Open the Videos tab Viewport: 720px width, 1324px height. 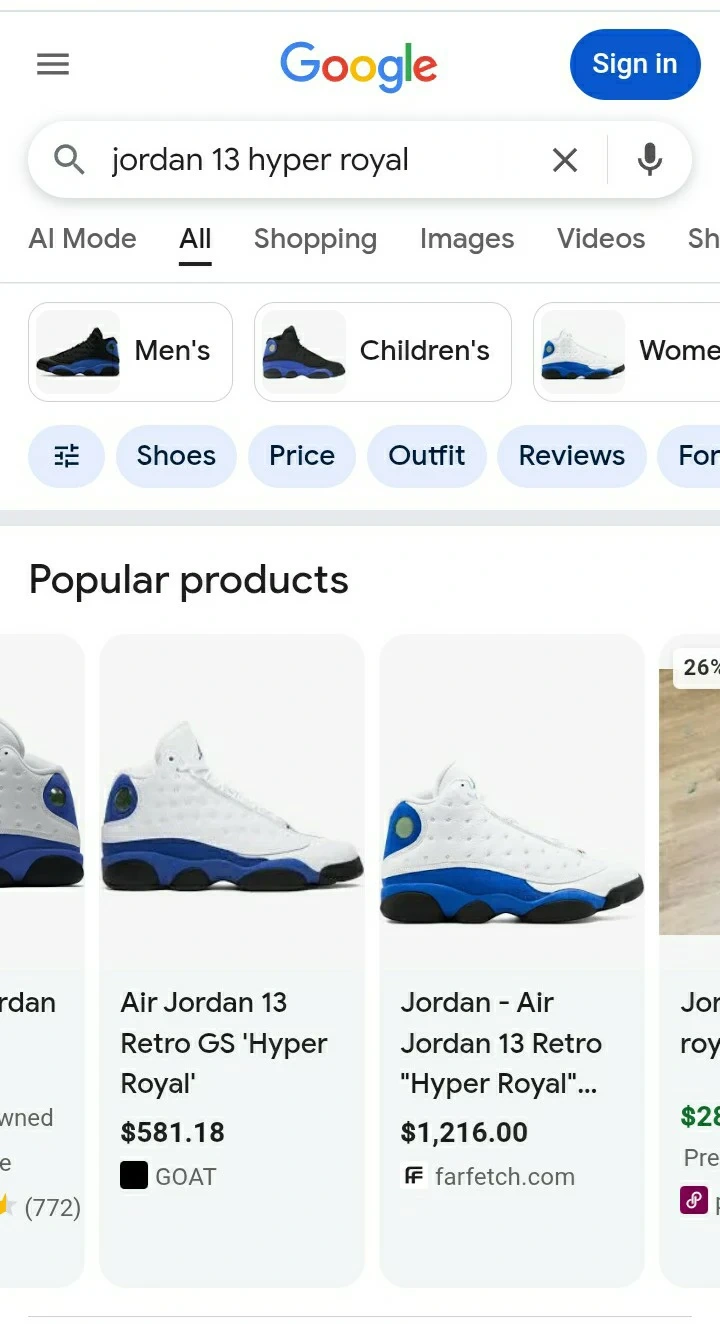(x=601, y=239)
